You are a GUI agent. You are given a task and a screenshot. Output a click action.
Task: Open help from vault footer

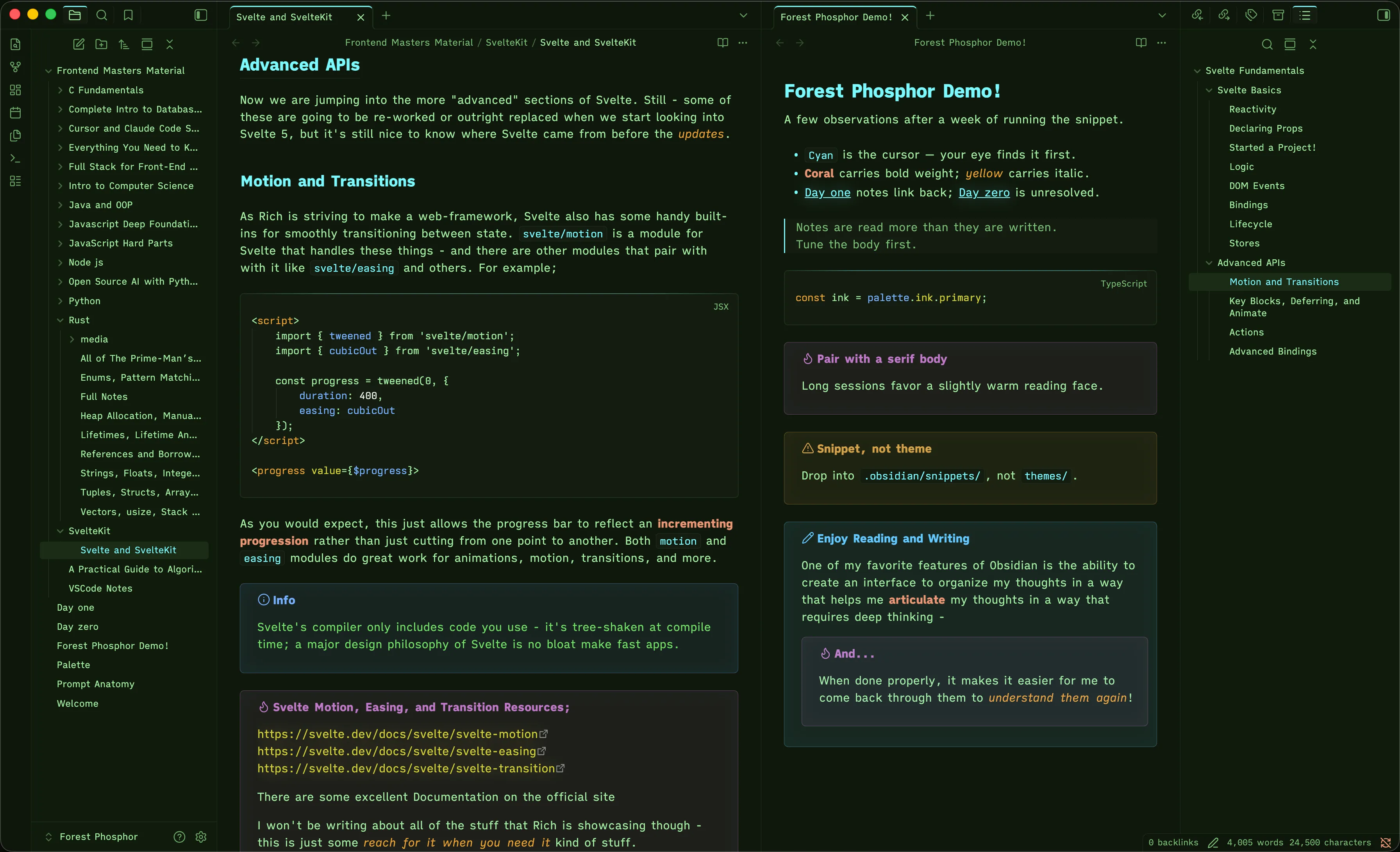click(x=180, y=837)
